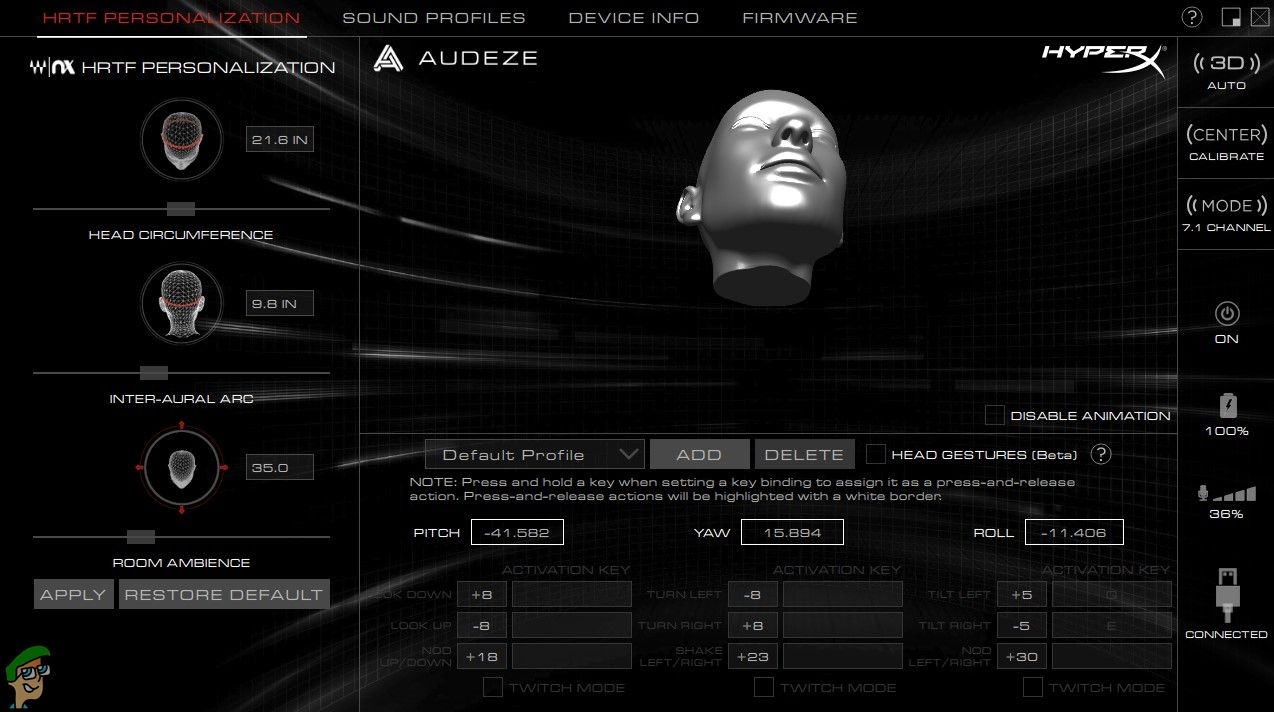This screenshot has height=712, width=1274.
Task: Click the restore window button at top right
Action: (1232, 17)
